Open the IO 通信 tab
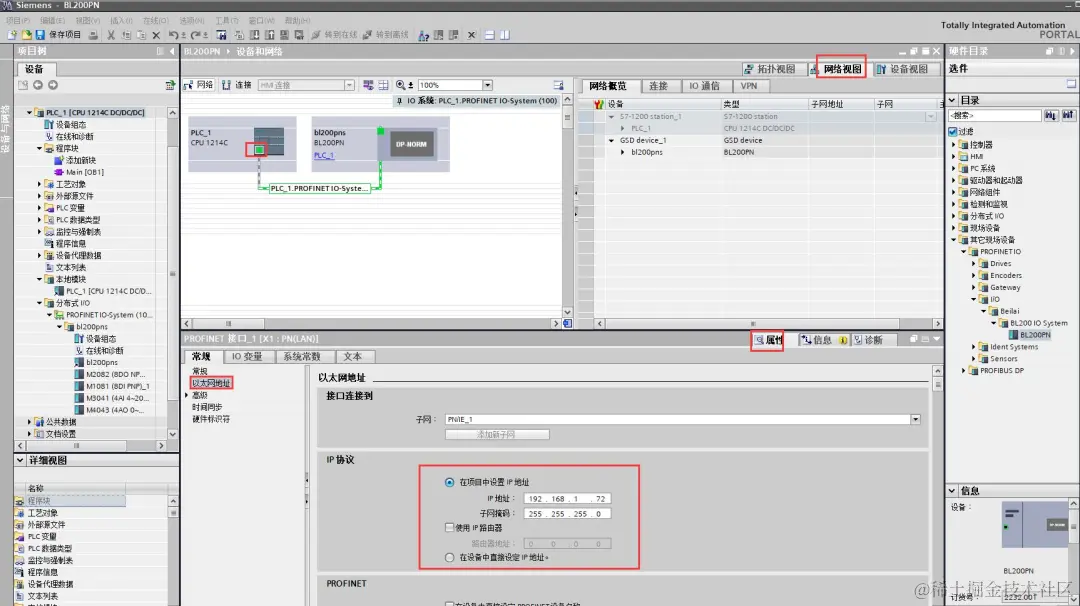This screenshot has width=1080, height=606. (704, 86)
